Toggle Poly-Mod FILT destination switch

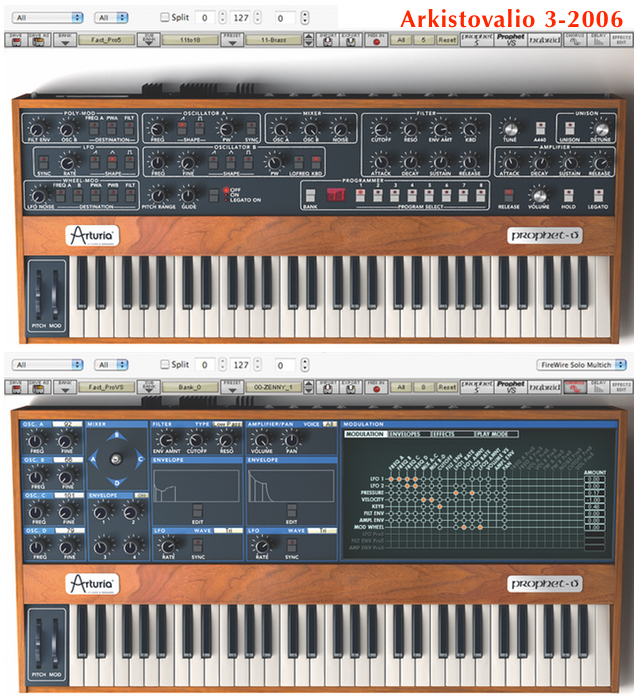pos(129,129)
